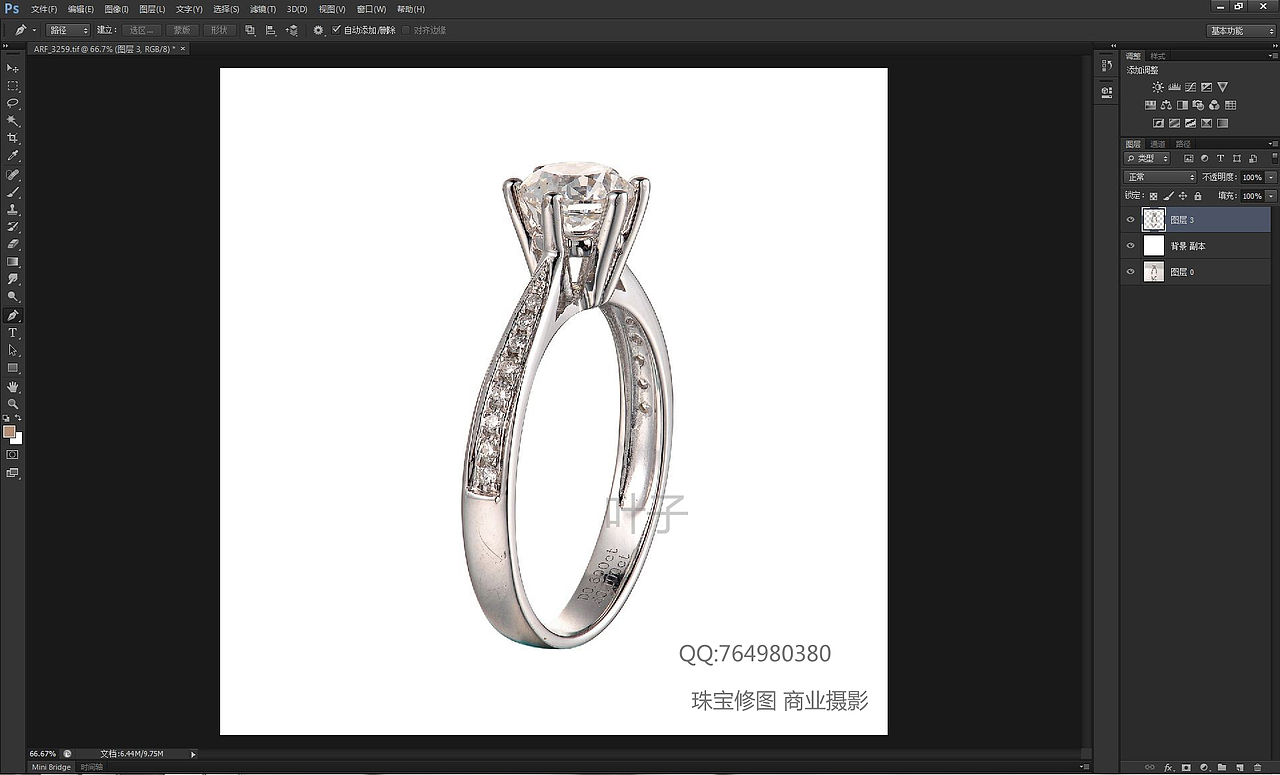Uncheck 自动添加/删除 checkbox
1280x775 pixels.
[337, 30]
